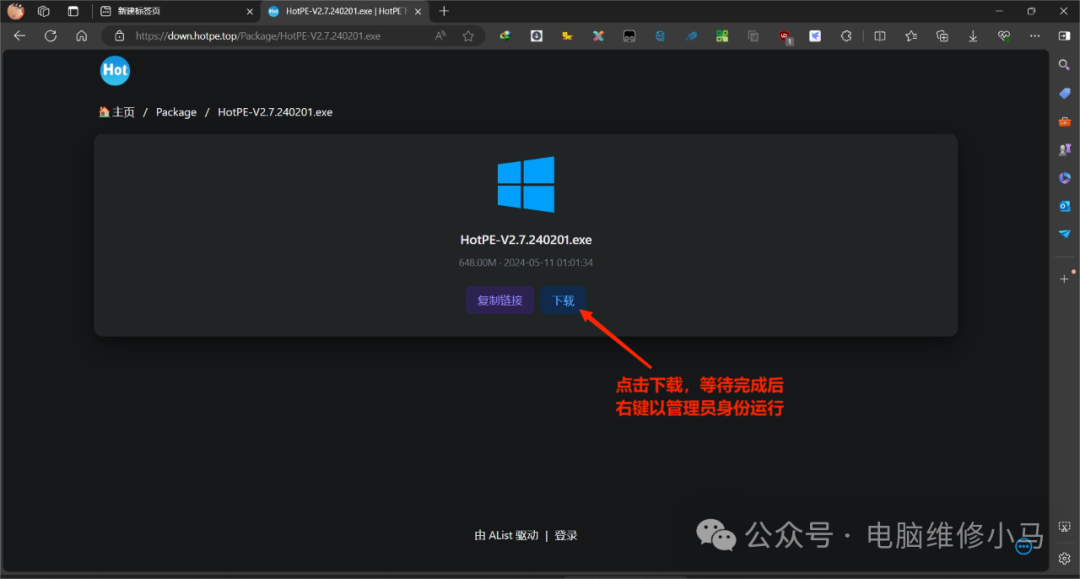Click the yellow cat extension icon
Screen dimensions: 1080x579
pyautogui.click(x=567, y=36)
